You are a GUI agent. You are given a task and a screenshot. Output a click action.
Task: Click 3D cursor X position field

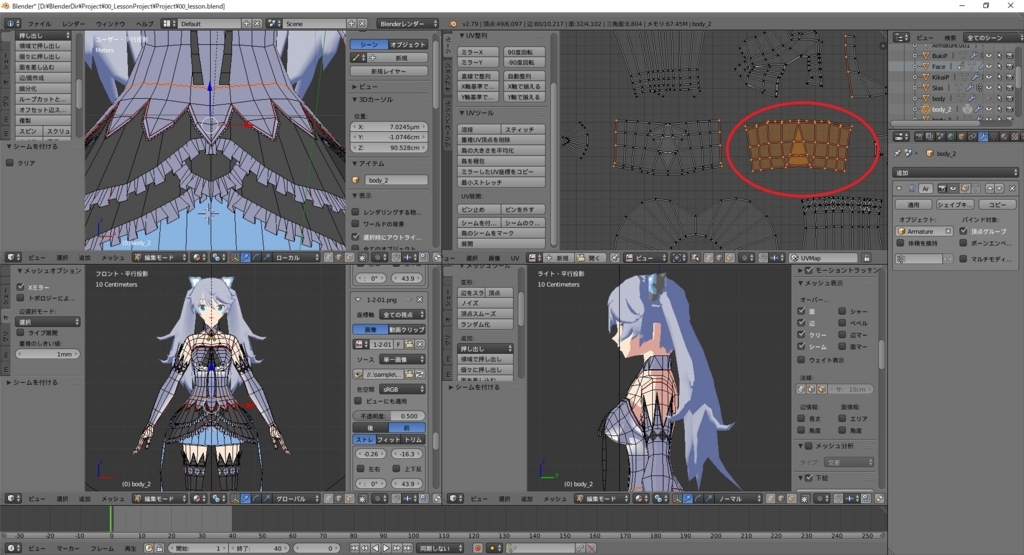[x=389, y=127]
